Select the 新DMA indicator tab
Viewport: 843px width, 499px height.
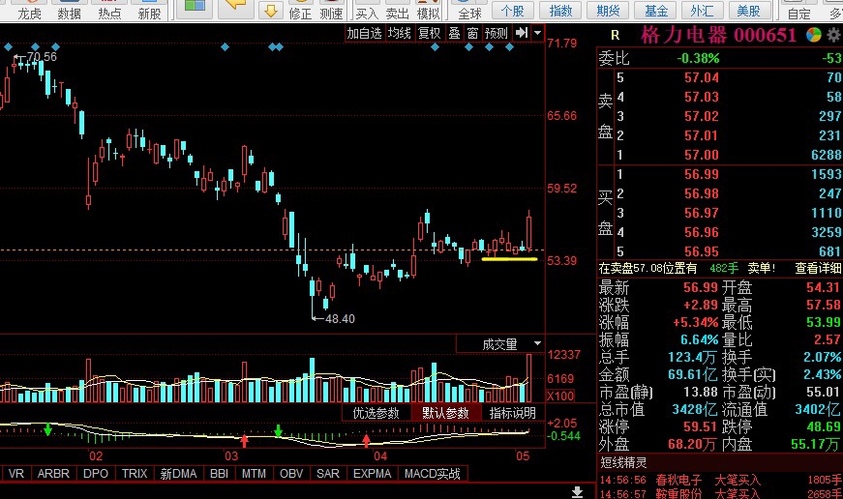pos(178,474)
